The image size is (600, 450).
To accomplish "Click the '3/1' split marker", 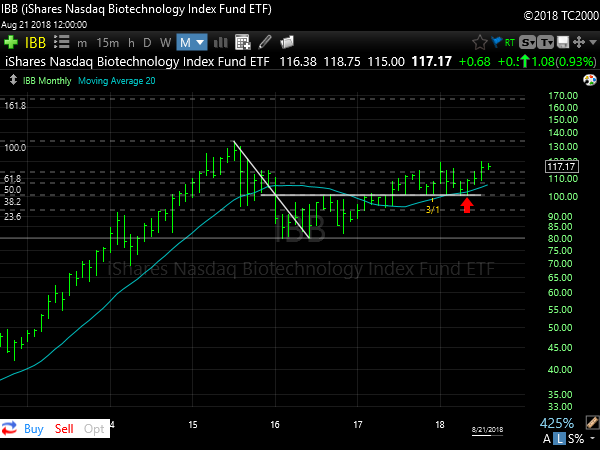I will click(433, 209).
